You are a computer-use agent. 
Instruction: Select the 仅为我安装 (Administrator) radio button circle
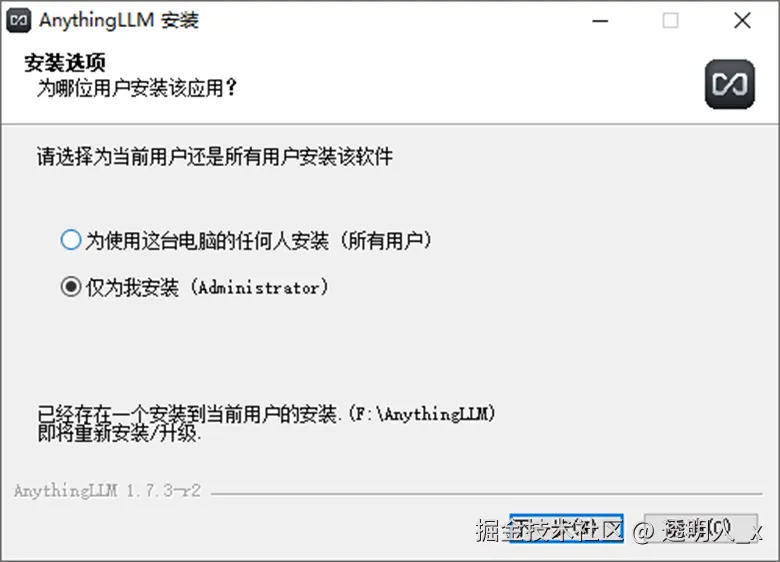(x=71, y=286)
